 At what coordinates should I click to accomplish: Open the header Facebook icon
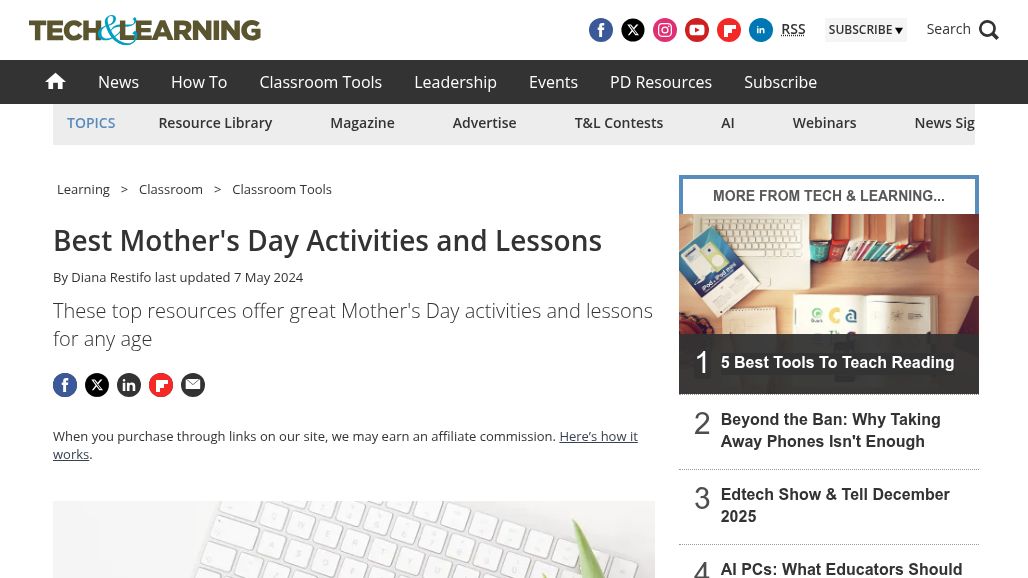[x=601, y=30]
